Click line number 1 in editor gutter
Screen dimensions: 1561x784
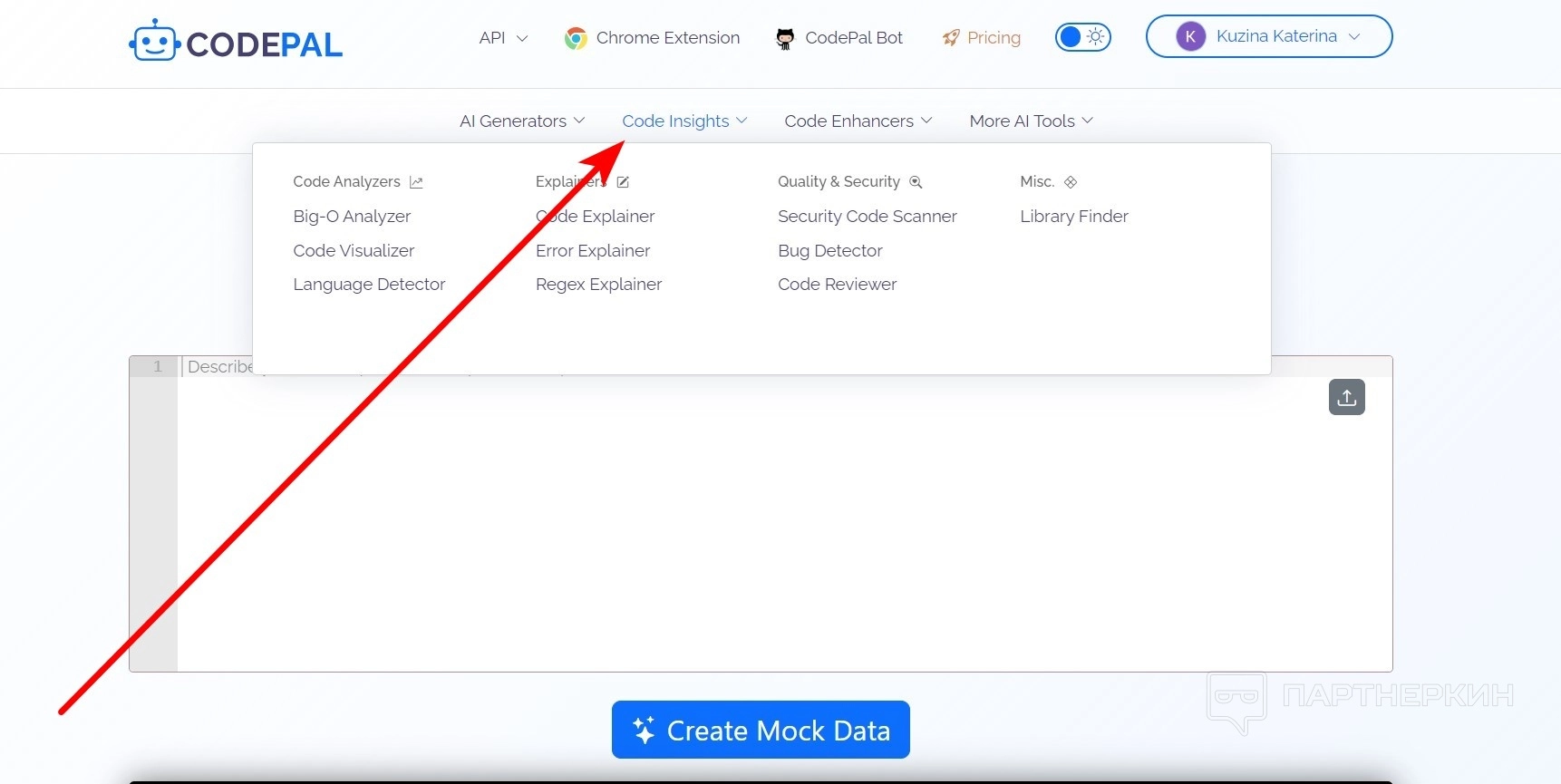(157, 366)
